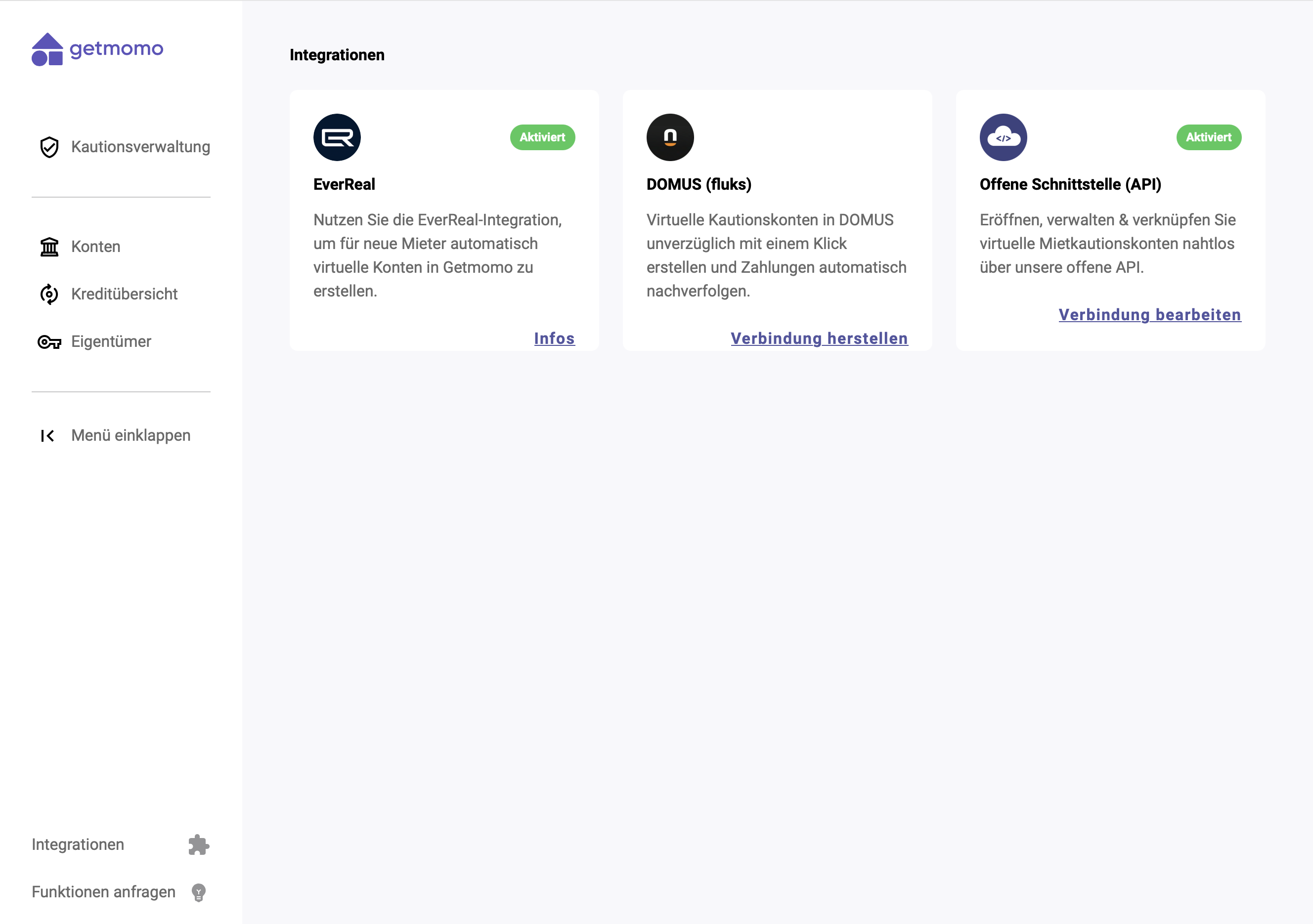Screen dimensions: 1313x924
Task: Click the DOMUS (fluks) card title
Action: pyautogui.click(x=699, y=184)
